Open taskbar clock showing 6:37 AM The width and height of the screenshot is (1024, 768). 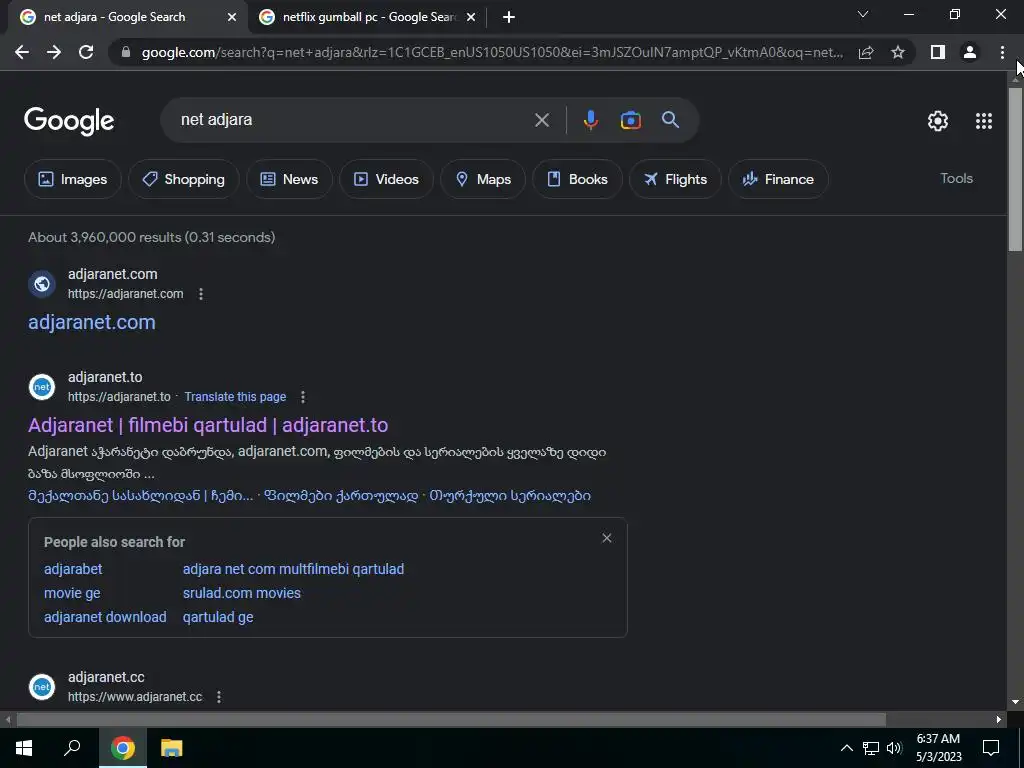pos(938,748)
